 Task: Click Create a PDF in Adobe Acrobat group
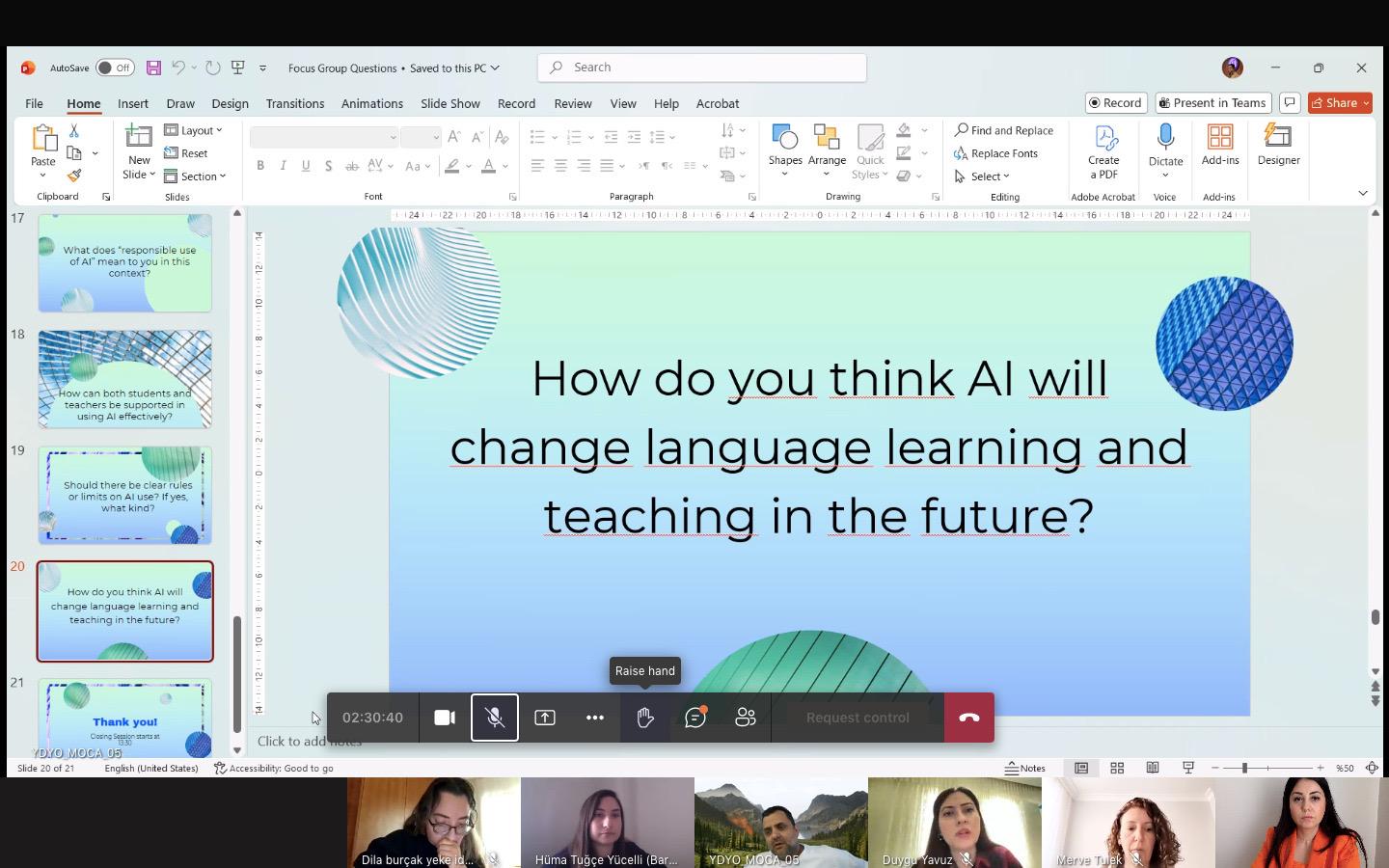(1103, 151)
